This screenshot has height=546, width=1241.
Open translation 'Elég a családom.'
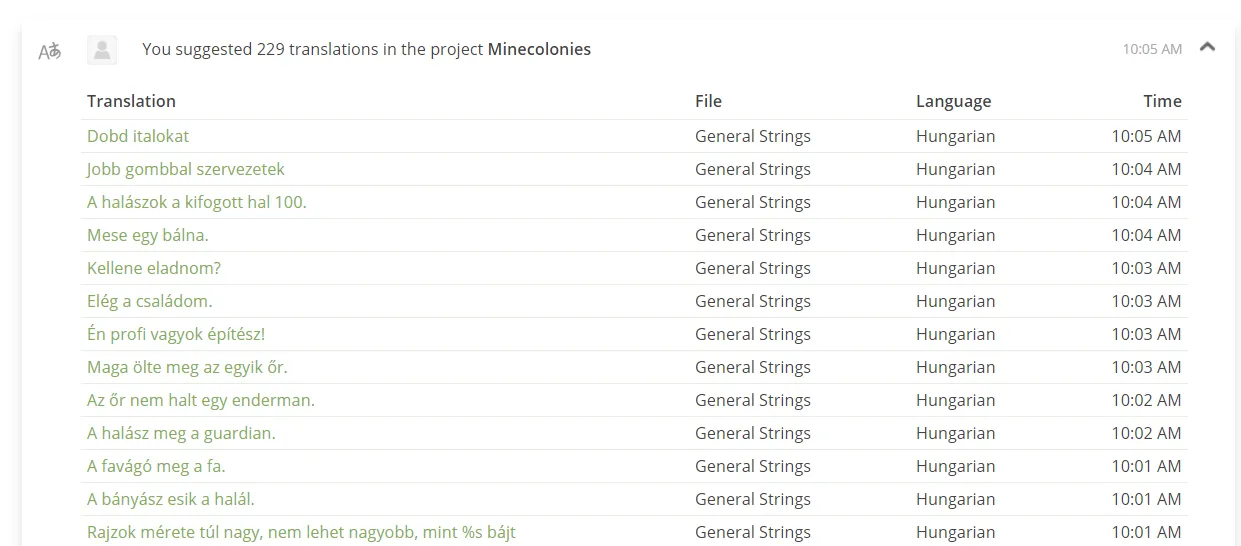coord(150,301)
